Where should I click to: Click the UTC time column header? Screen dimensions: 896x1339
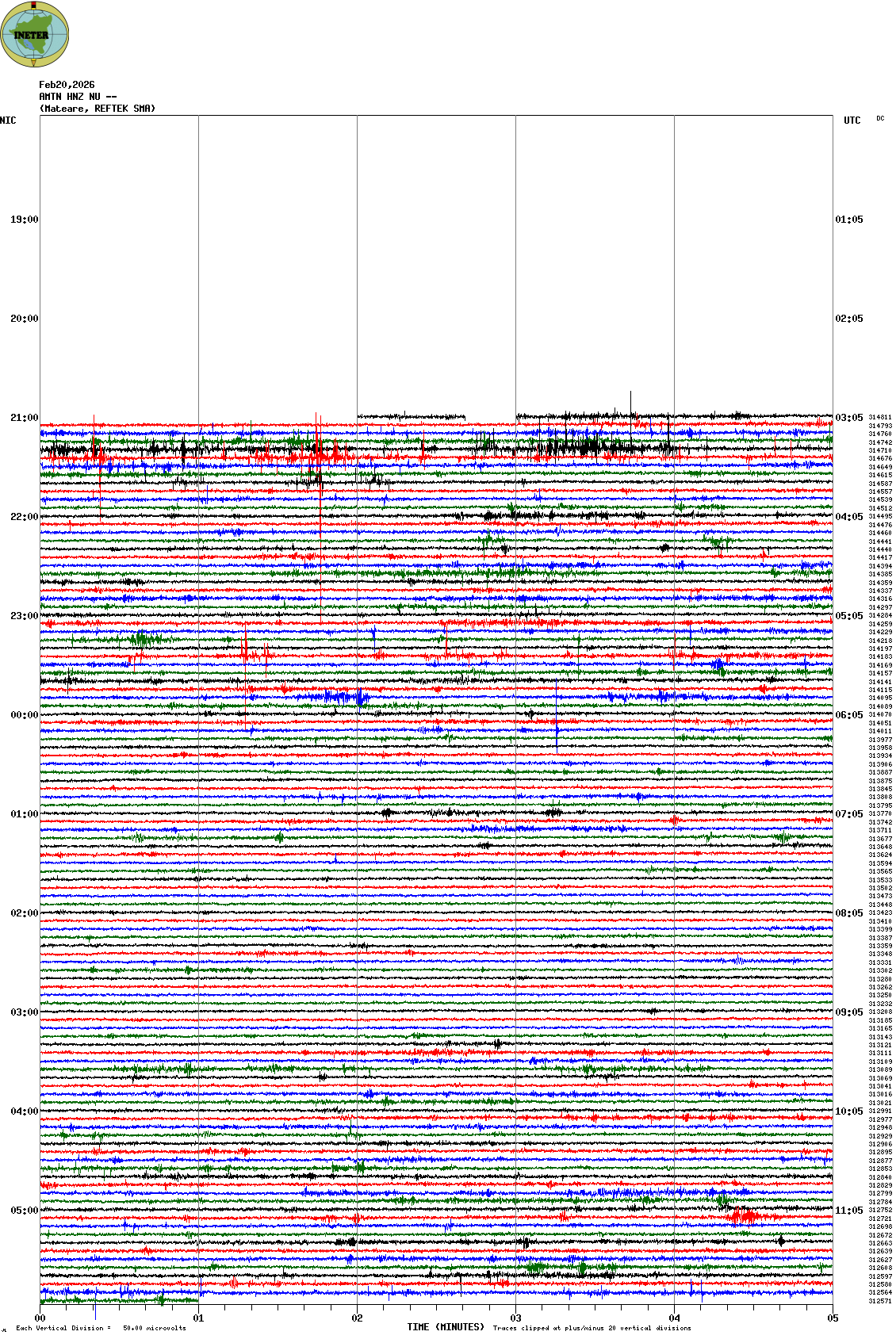tap(852, 121)
